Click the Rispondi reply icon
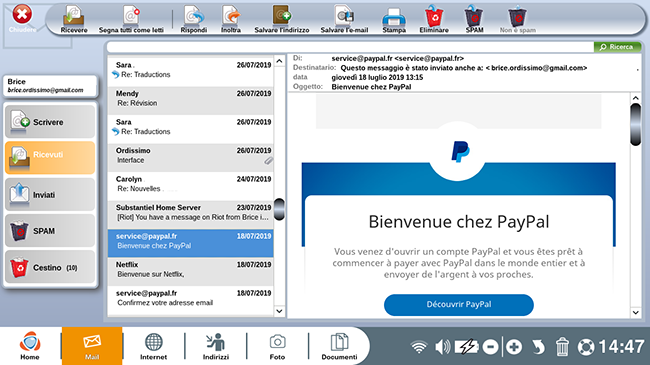The width and height of the screenshot is (650, 365). [x=194, y=19]
